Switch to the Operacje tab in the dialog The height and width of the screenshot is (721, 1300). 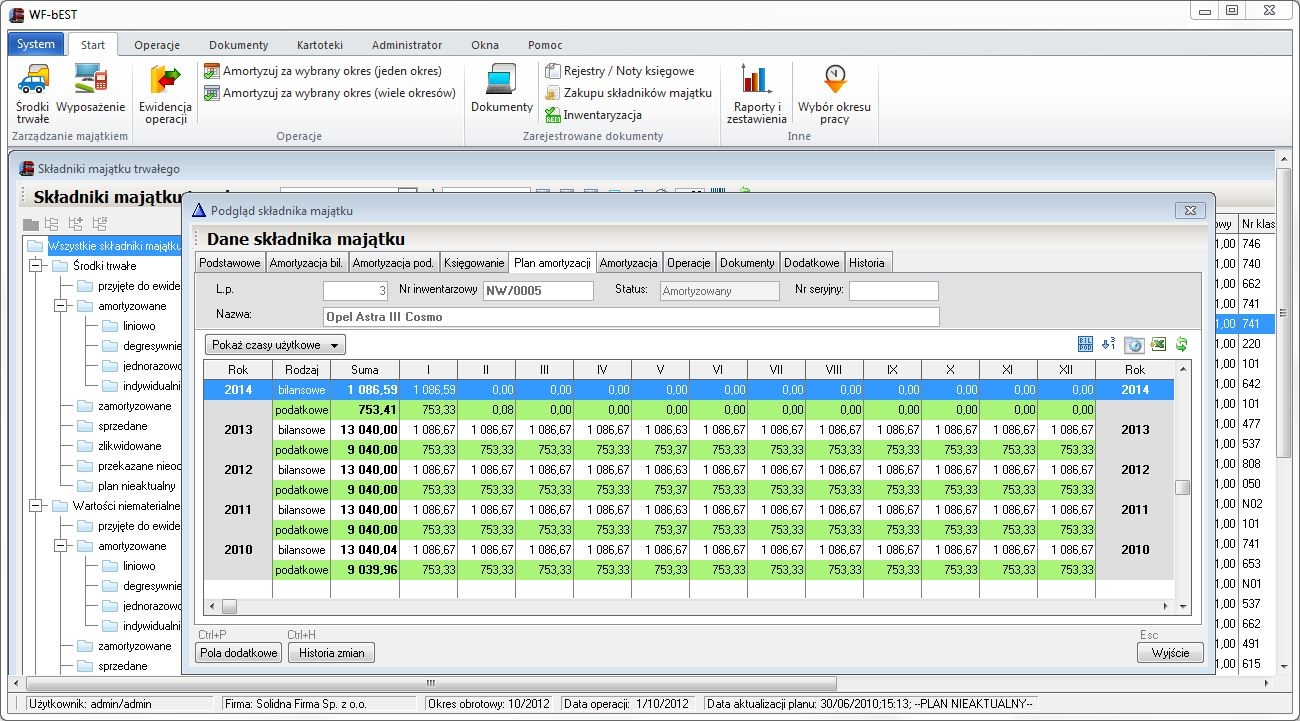pos(689,263)
